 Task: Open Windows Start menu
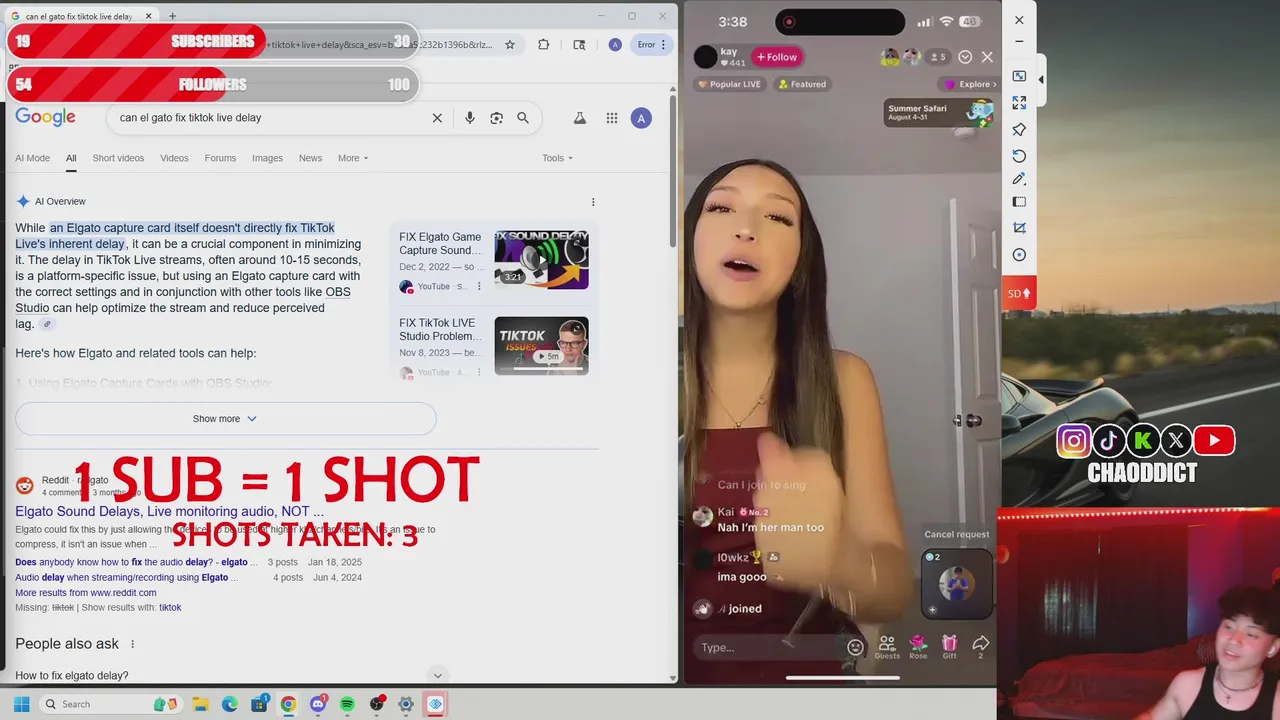click(x=21, y=704)
